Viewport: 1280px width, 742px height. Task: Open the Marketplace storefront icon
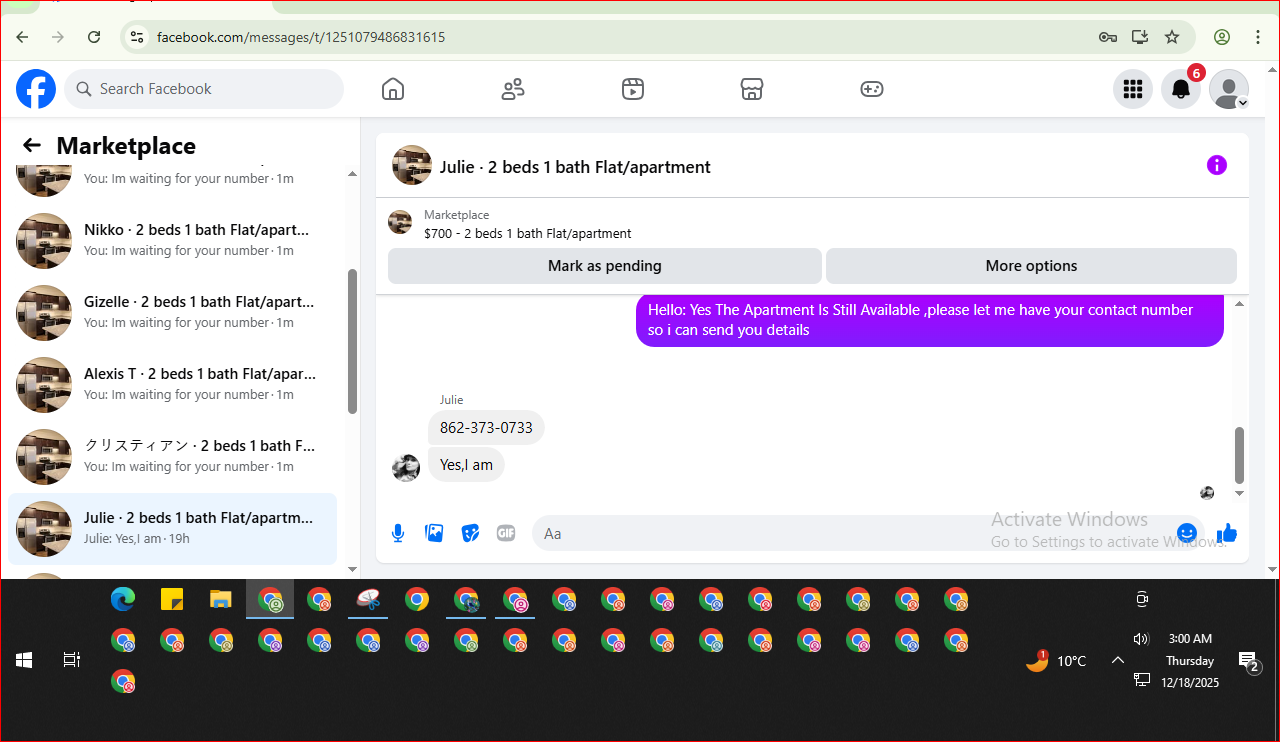[752, 89]
